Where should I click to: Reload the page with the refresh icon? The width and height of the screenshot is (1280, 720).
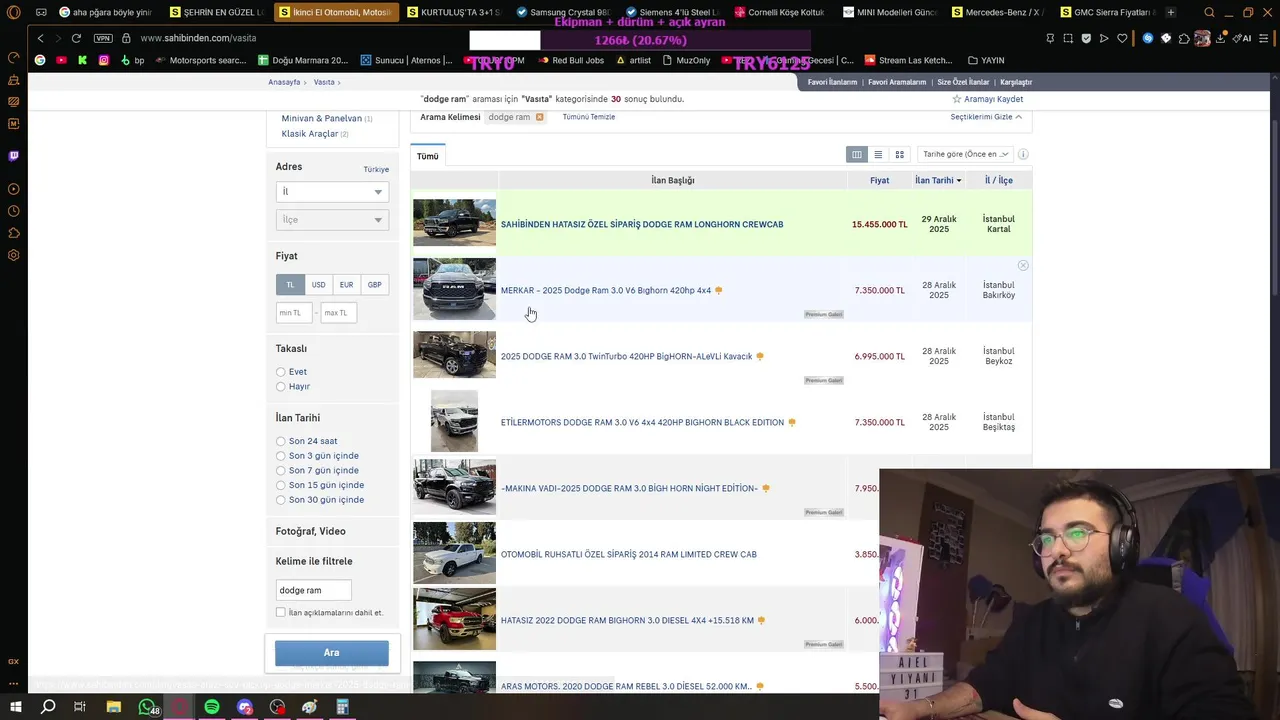[76, 38]
